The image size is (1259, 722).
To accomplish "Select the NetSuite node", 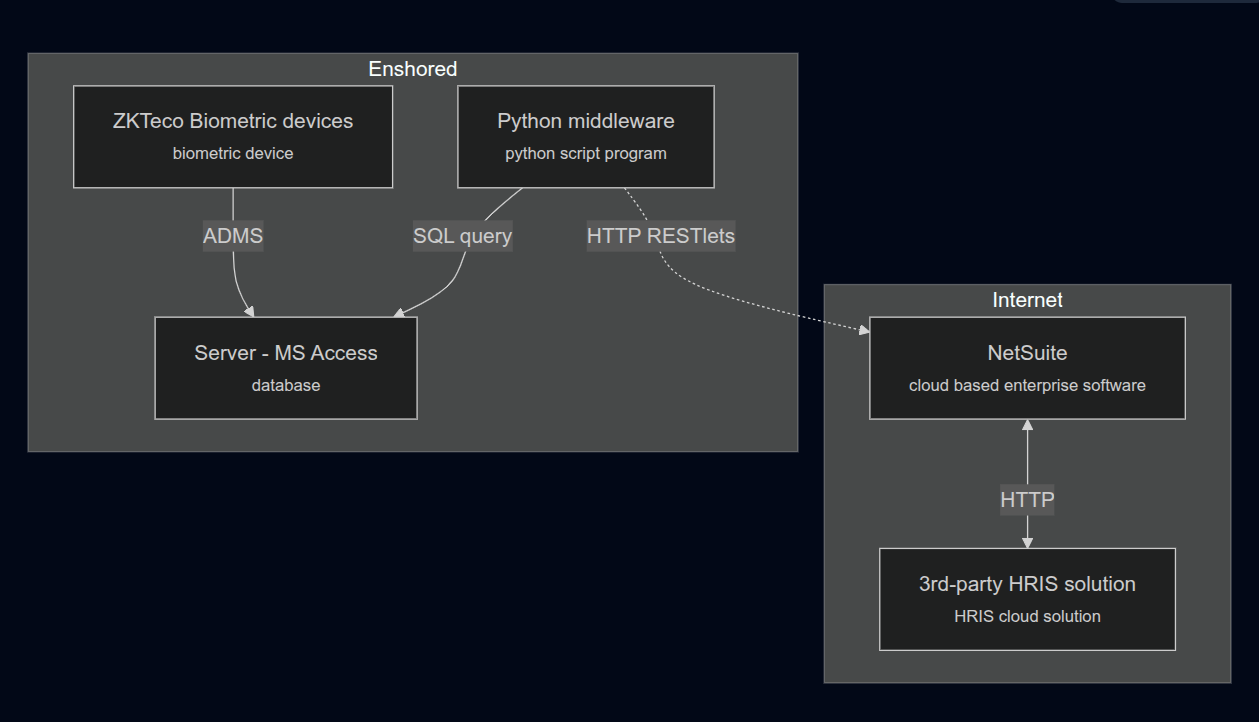I will coord(1027,368).
